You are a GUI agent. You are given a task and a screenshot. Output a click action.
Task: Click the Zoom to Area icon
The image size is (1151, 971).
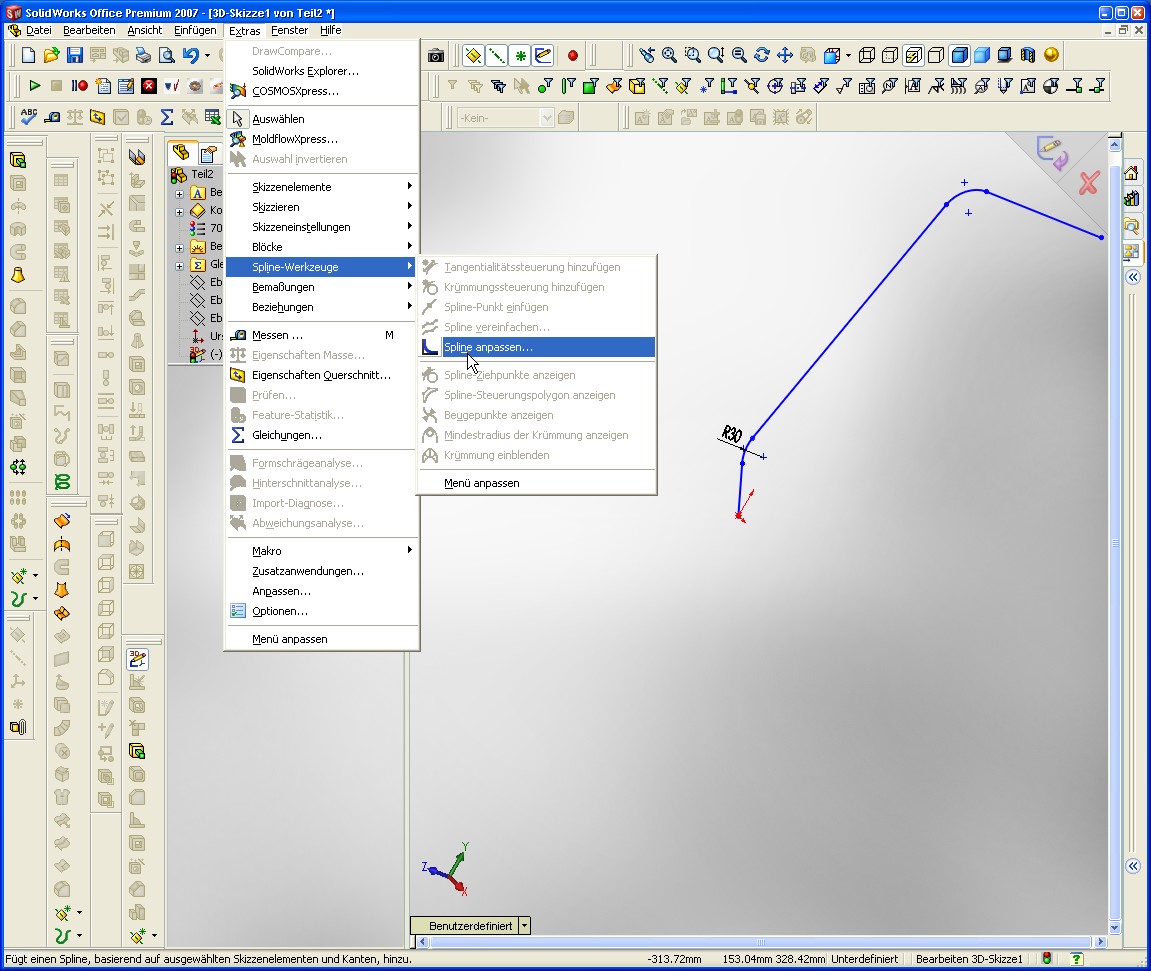(692, 55)
